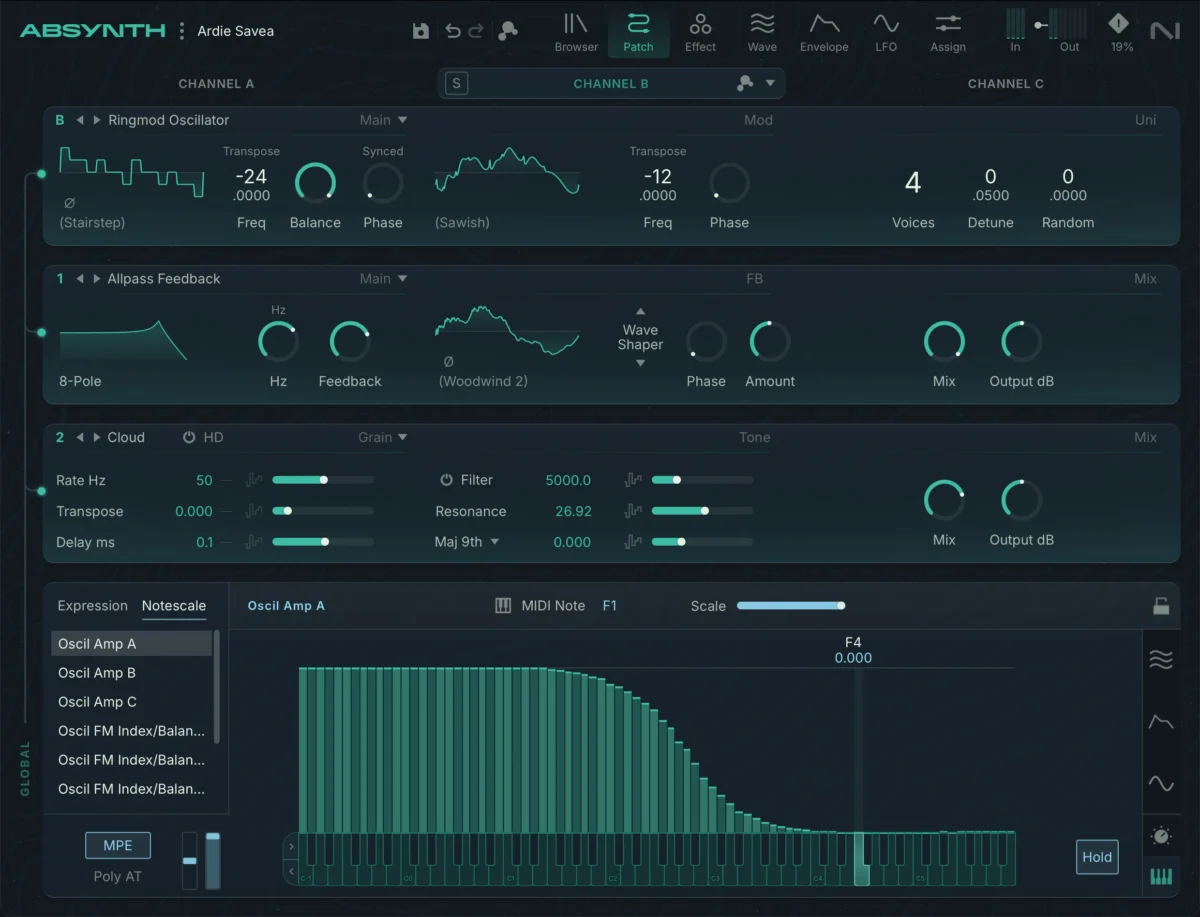Click the Sawish waveform display
1200x917 pixels.
tap(507, 172)
